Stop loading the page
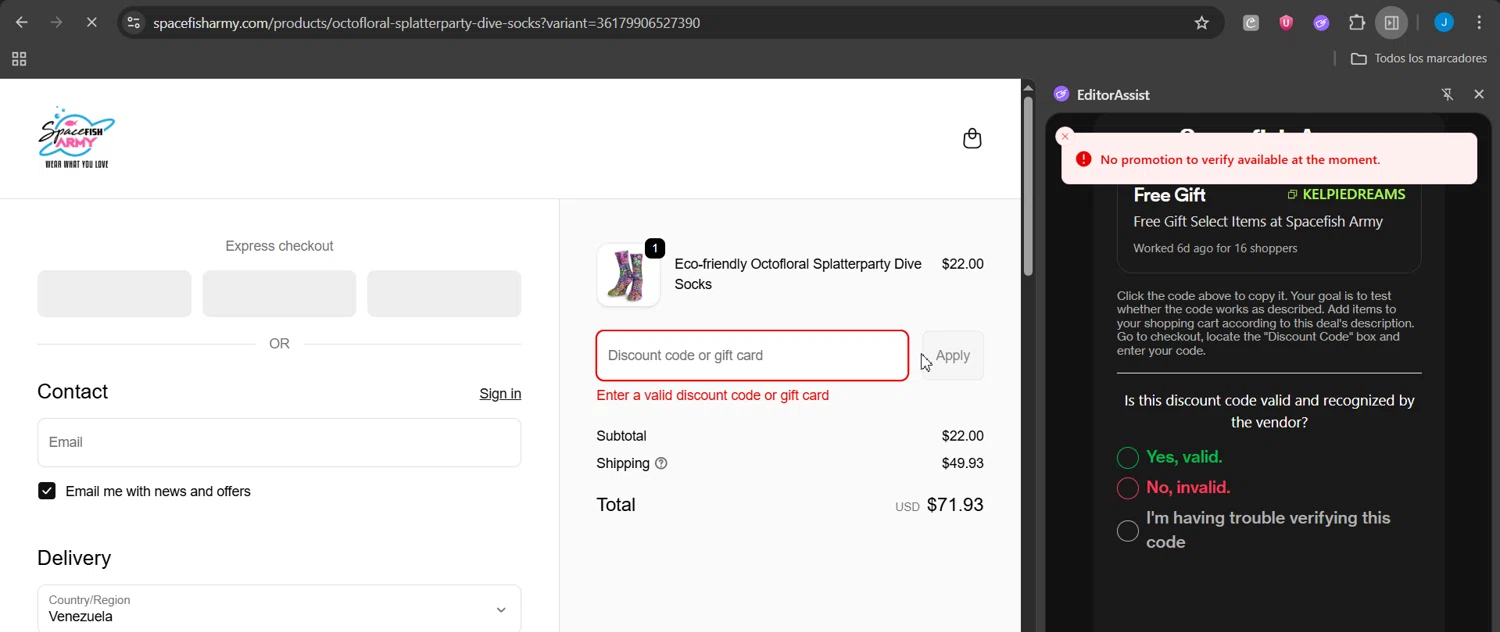 (x=91, y=22)
